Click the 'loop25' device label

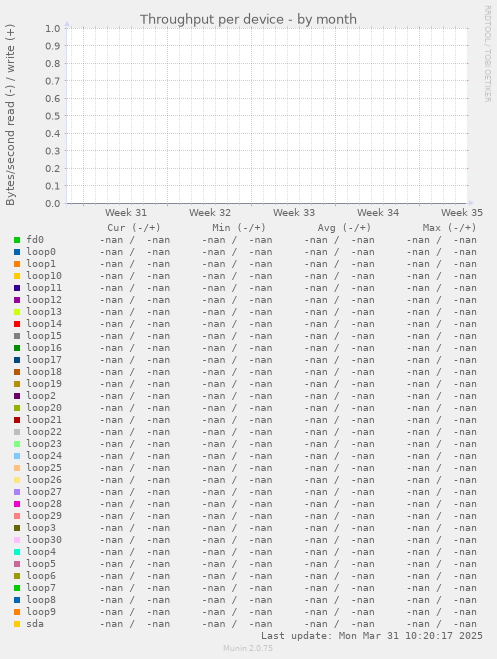point(44,468)
